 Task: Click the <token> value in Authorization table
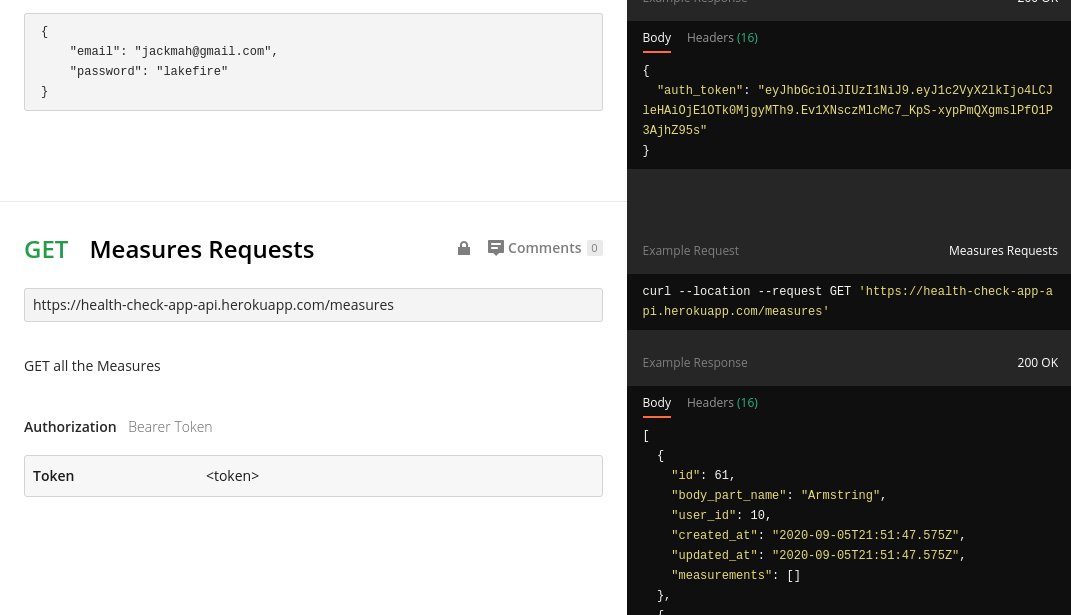coord(232,476)
